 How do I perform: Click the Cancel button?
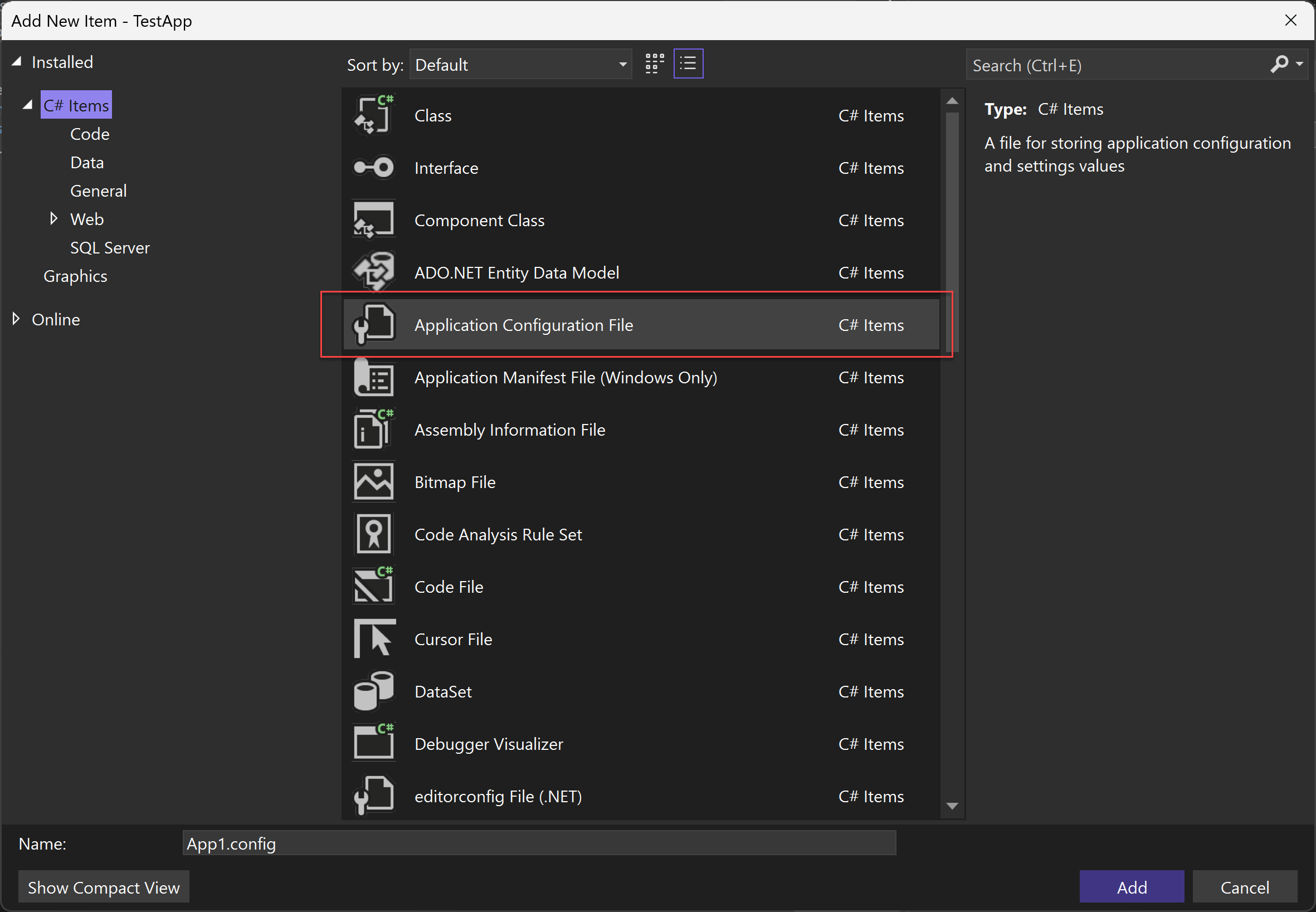1246,887
